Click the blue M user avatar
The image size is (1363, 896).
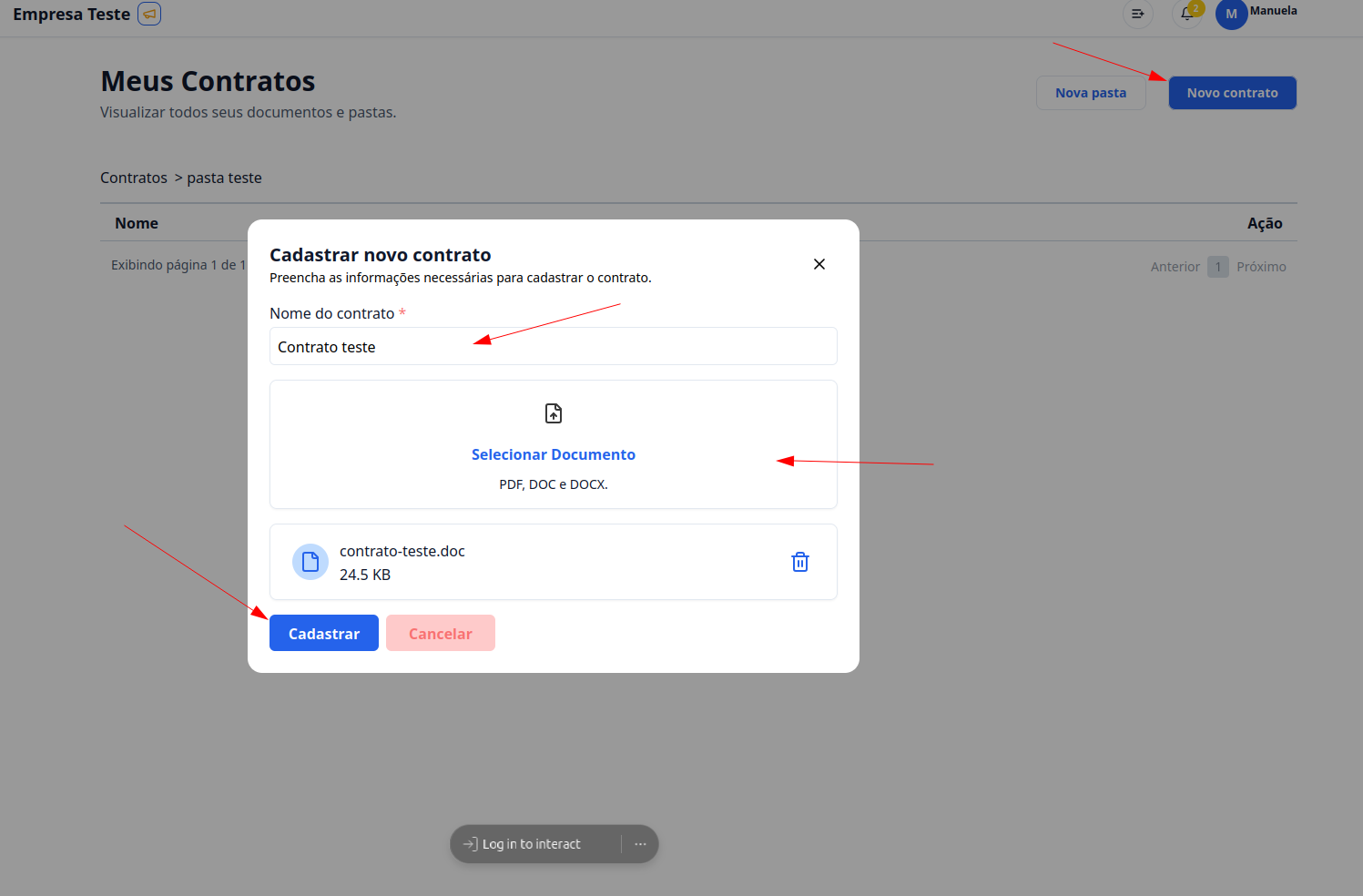1231,14
